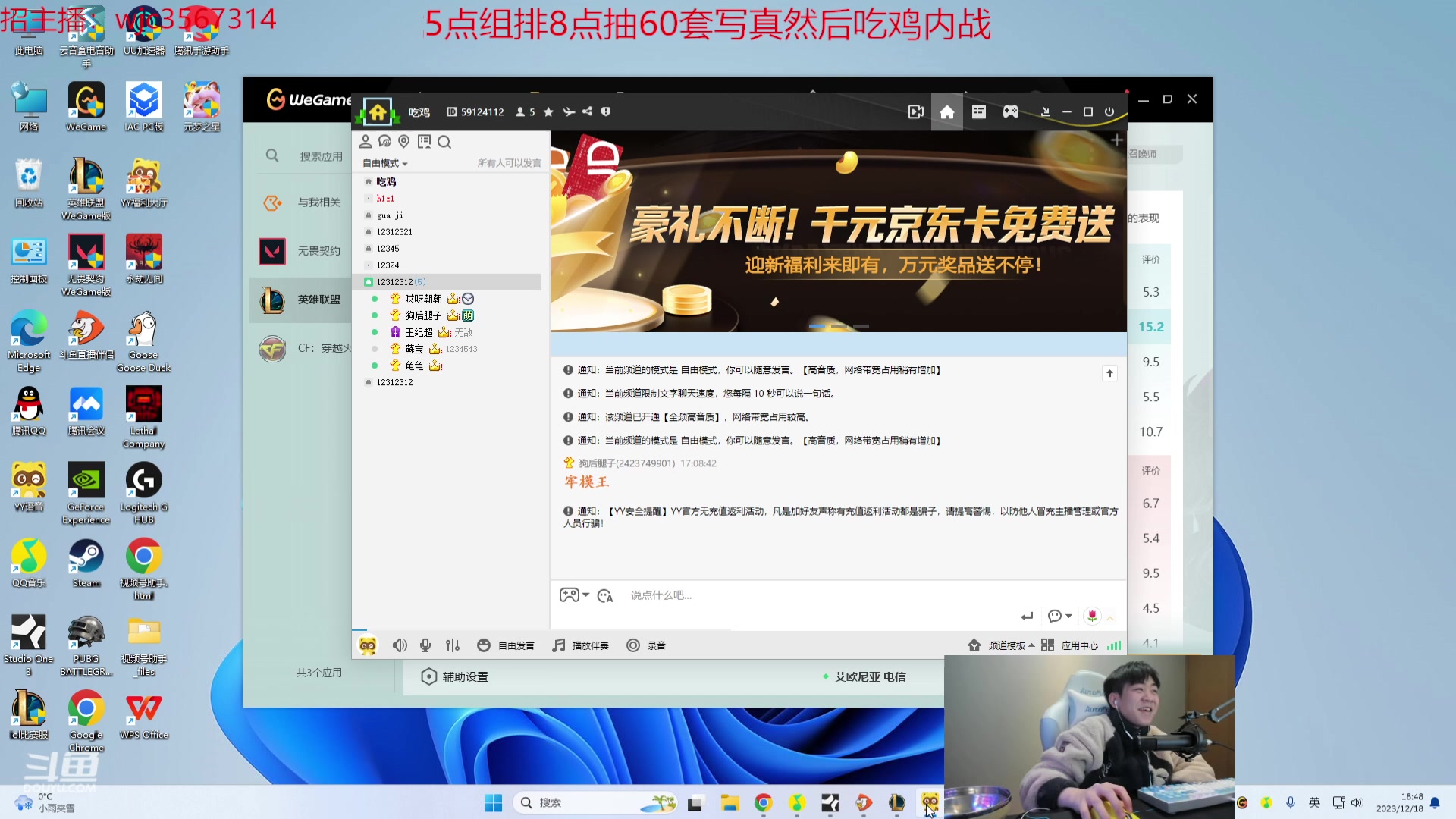
Task: Select user 蘇宝 in channel list
Action: (414, 349)
